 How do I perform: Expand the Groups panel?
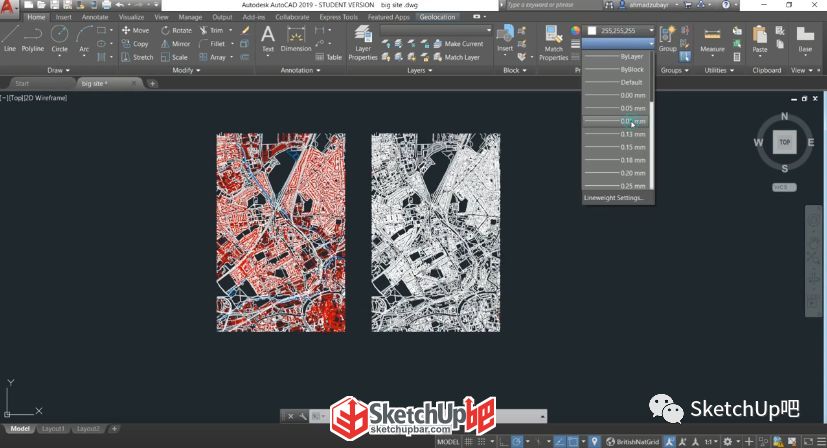pos(675,70)
